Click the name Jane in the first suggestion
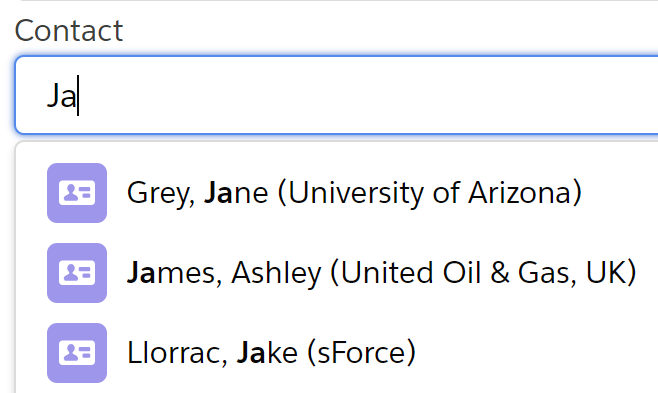This screenshot has height=393, width=658. pyautogui.click(x=236, y=193)
